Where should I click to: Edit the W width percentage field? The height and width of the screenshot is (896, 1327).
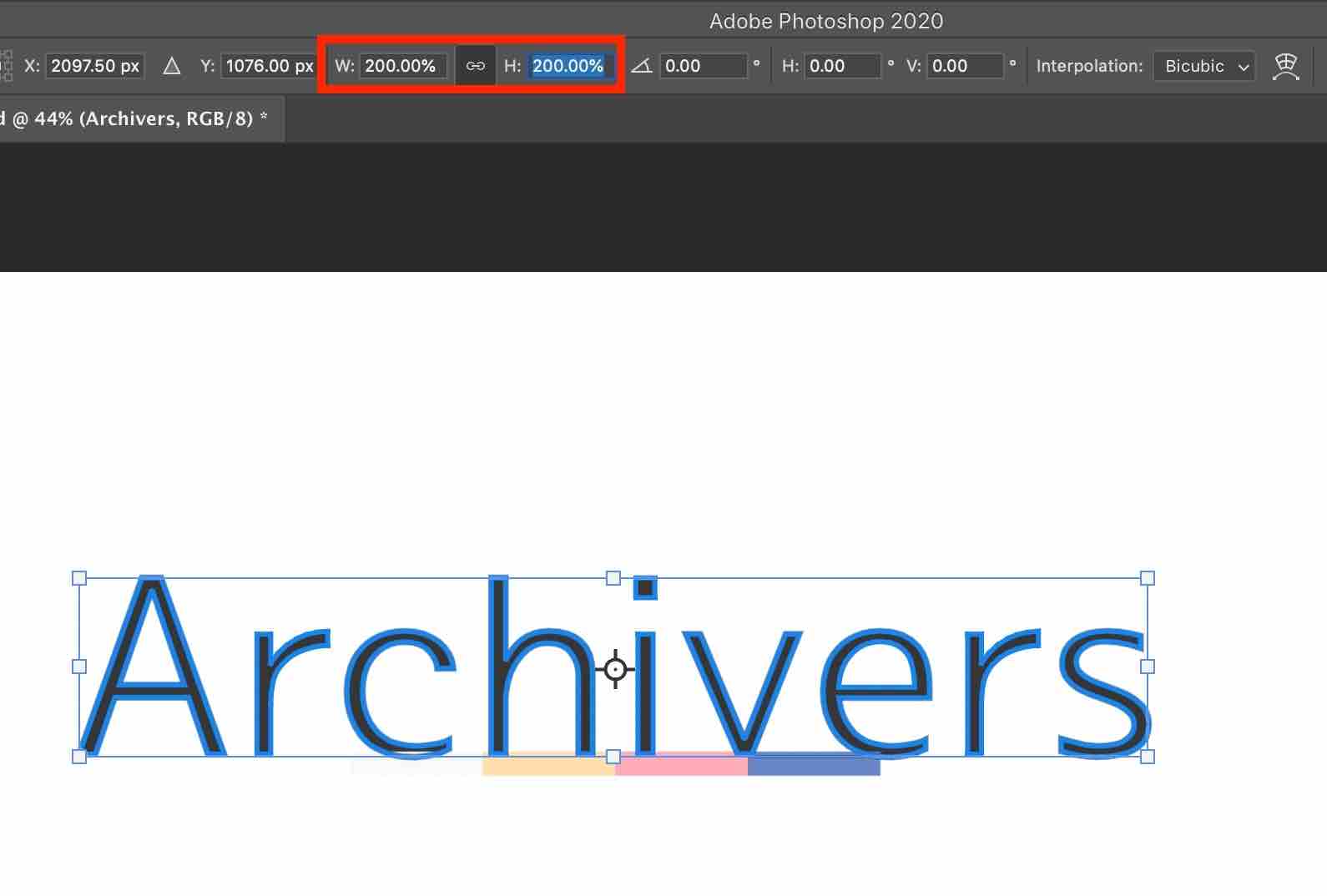402,66
